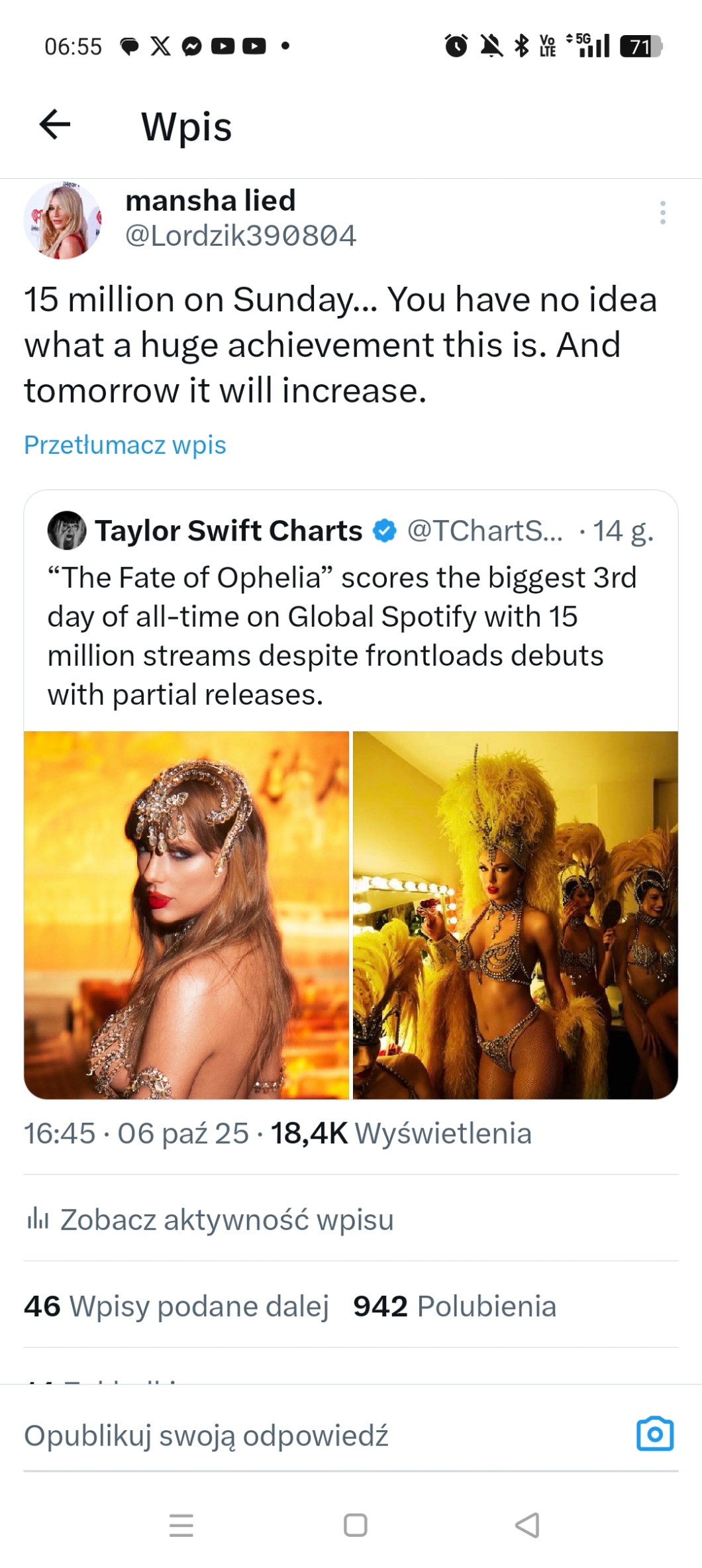
Task: Open the left Taylor Swift photo
Action: click(x=187, y=915)
